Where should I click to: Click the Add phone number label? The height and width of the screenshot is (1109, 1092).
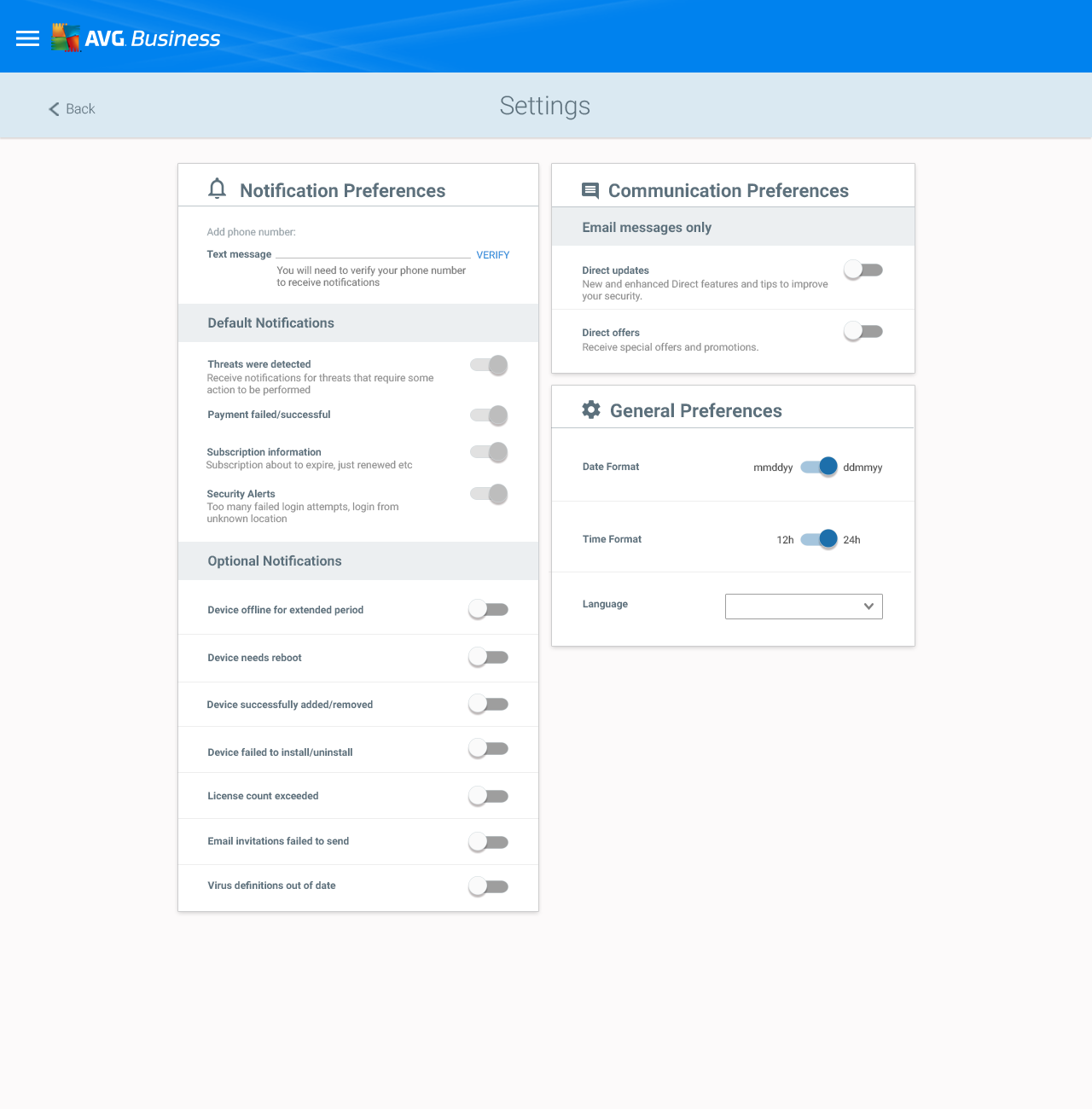click(x=252, y=232)
